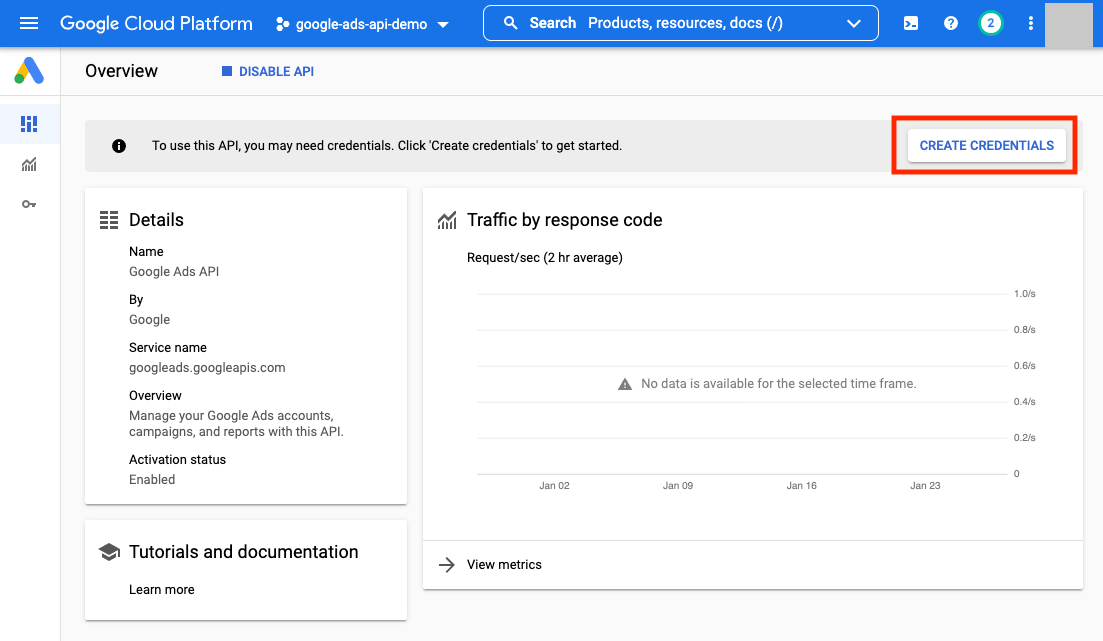Click the project hexagon dots icon
1103x641 pixels.
[x=282, y=24]
